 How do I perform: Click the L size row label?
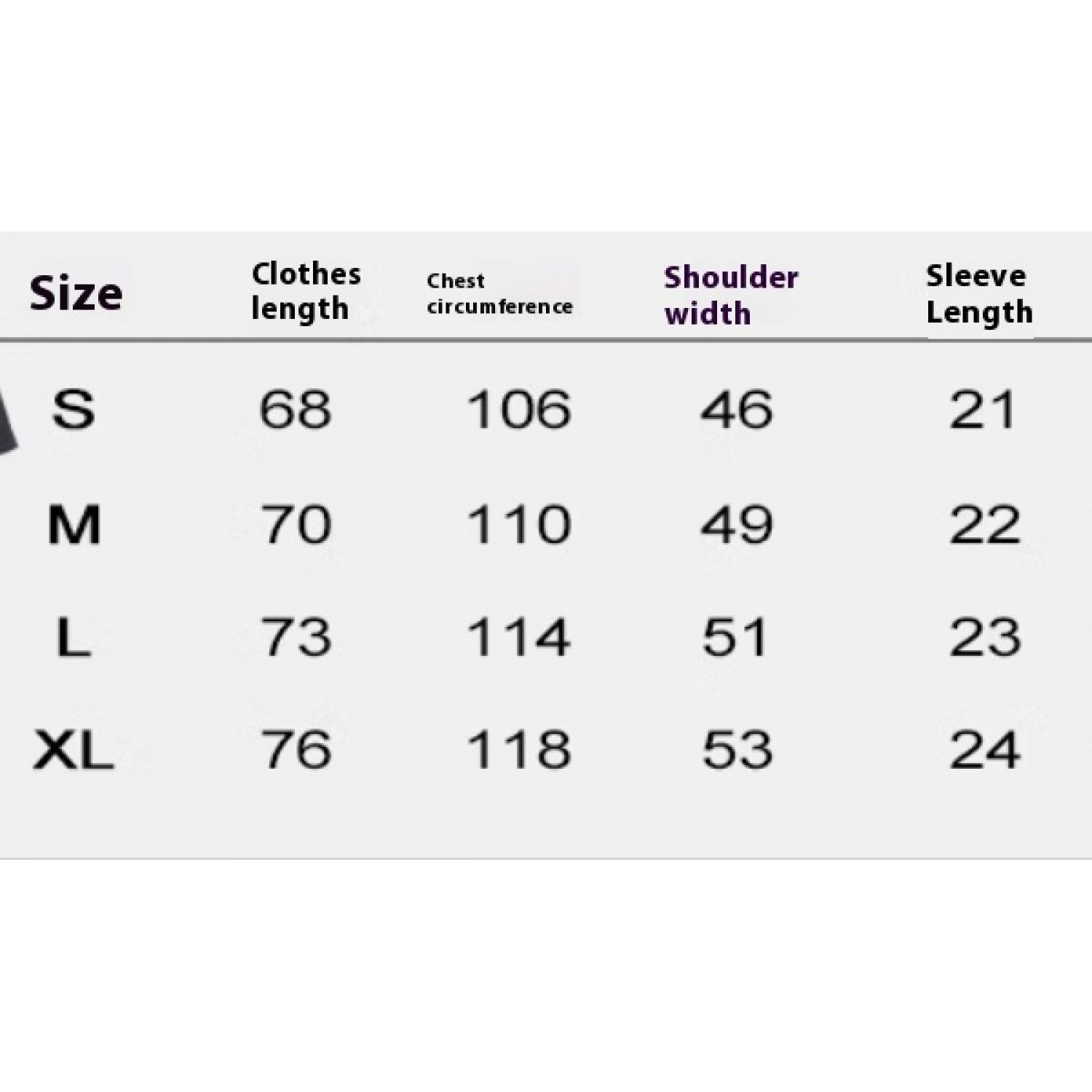click(74, 638)
